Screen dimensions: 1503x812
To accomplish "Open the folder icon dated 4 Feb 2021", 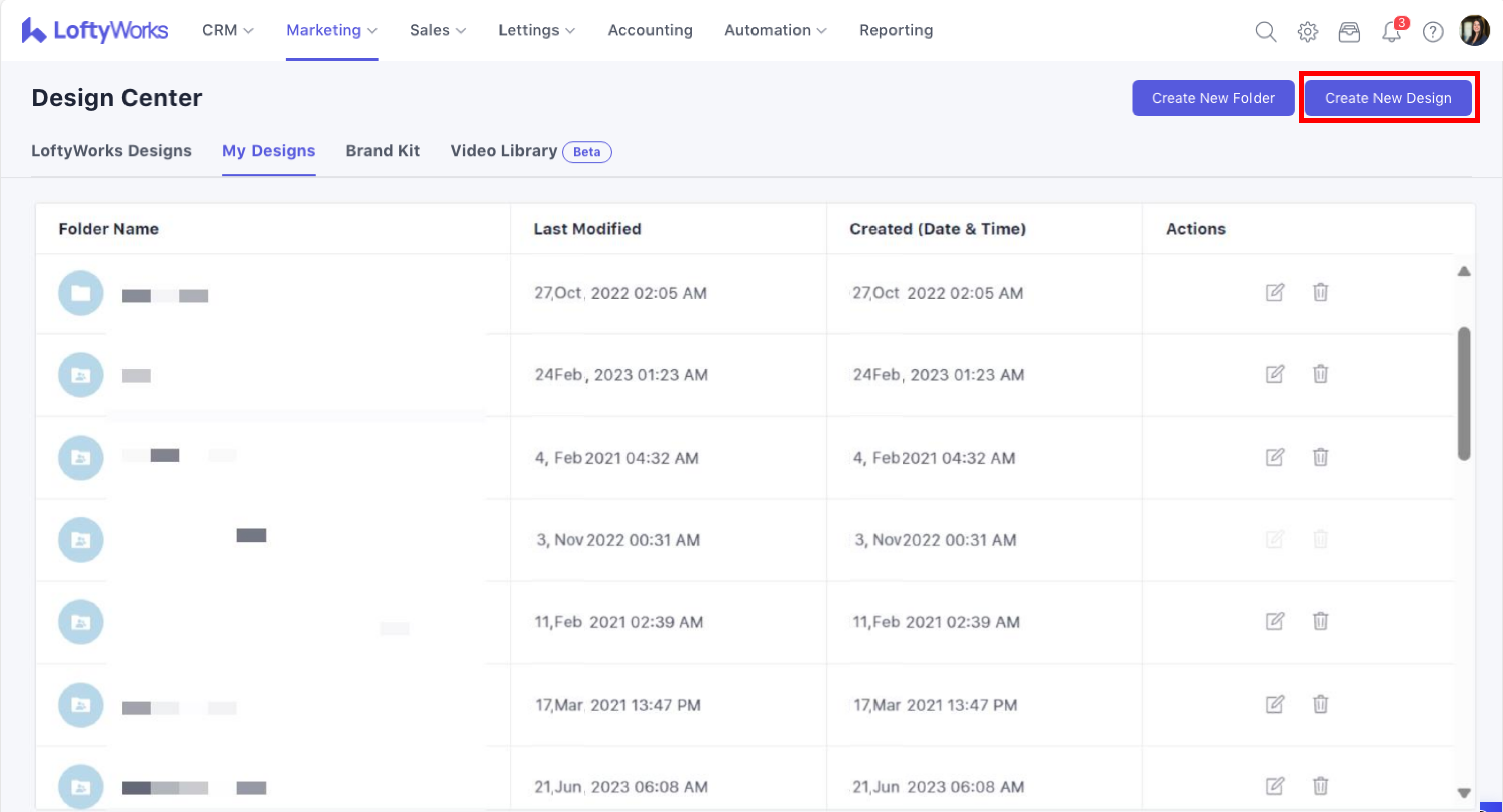I will pyautogui.click(x=80, y=458).
